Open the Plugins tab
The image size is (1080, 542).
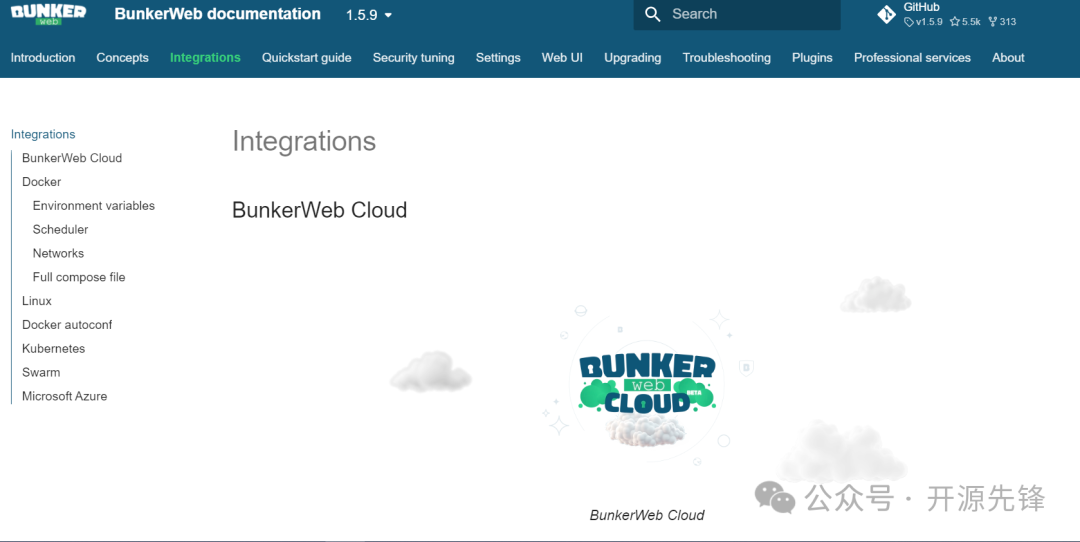(x=812, y=58)
